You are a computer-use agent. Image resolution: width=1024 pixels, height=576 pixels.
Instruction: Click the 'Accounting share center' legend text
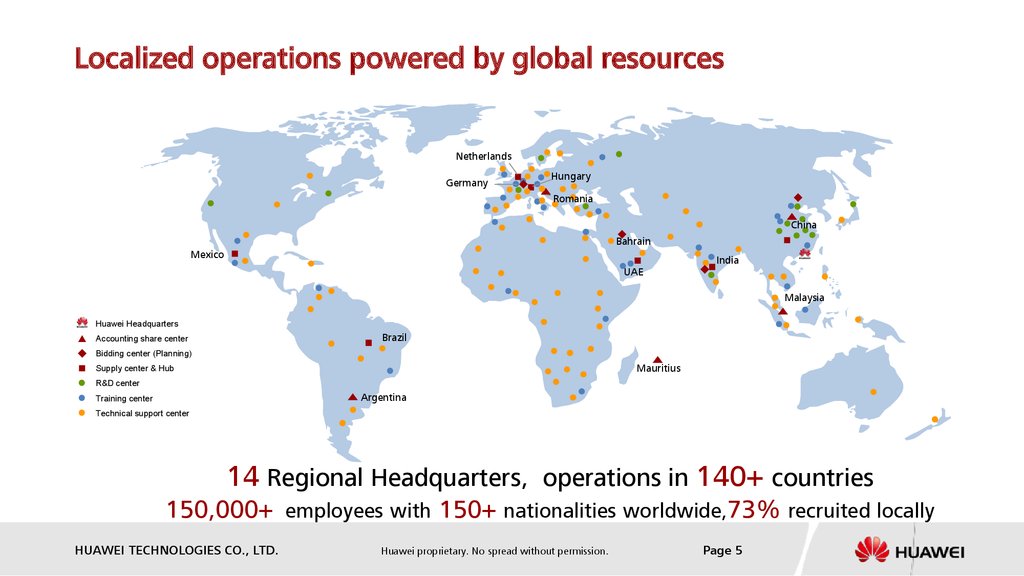(x=142, y=338)
